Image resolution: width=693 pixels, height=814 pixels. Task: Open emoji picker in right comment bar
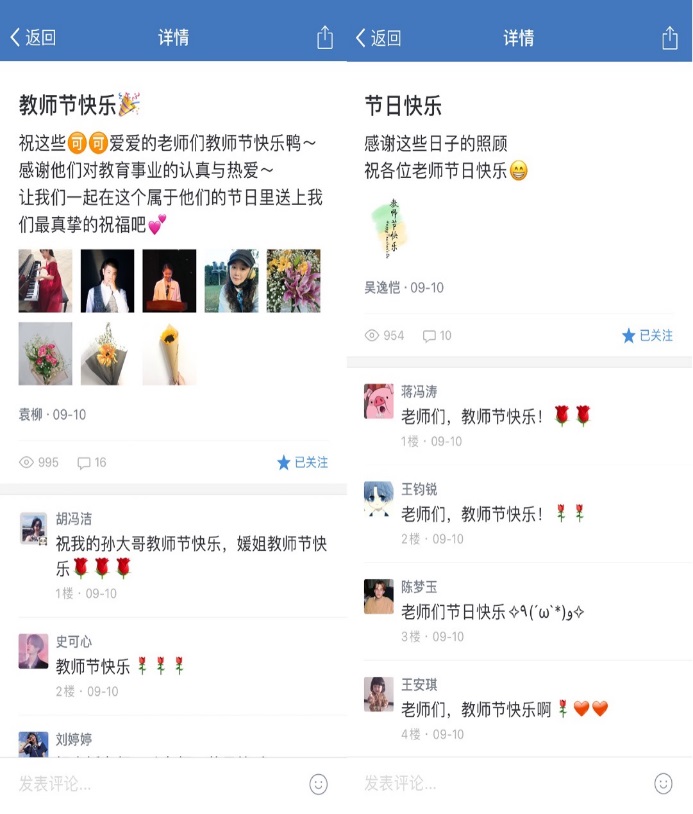[x=663, y=783]
